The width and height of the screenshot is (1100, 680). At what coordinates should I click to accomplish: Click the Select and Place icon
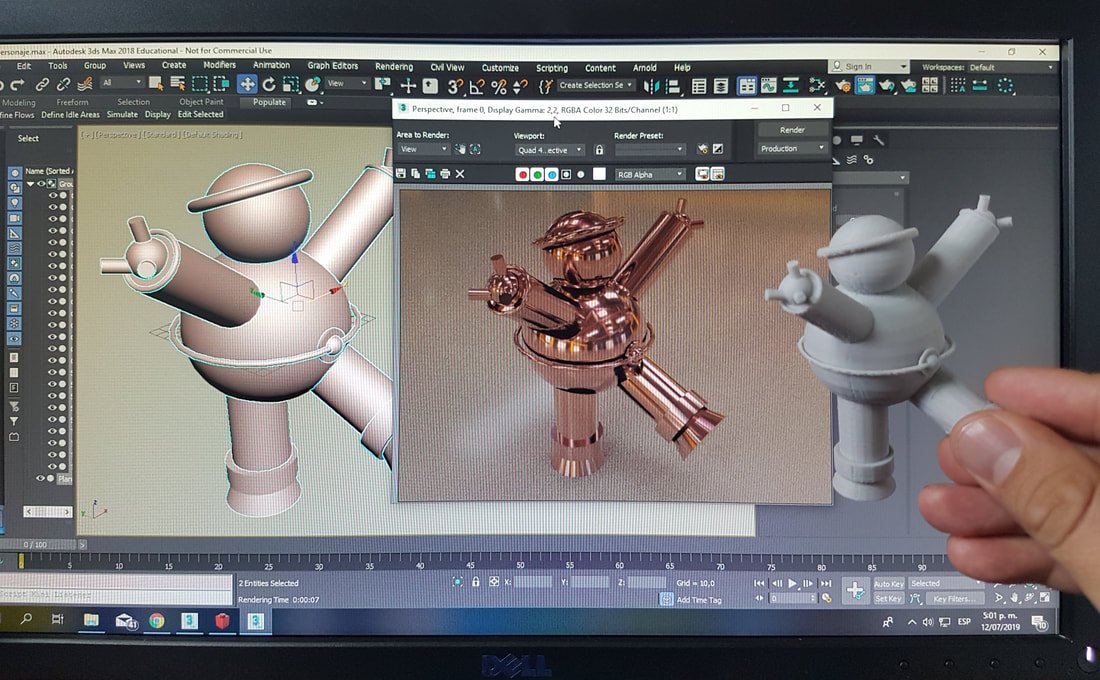313,84
